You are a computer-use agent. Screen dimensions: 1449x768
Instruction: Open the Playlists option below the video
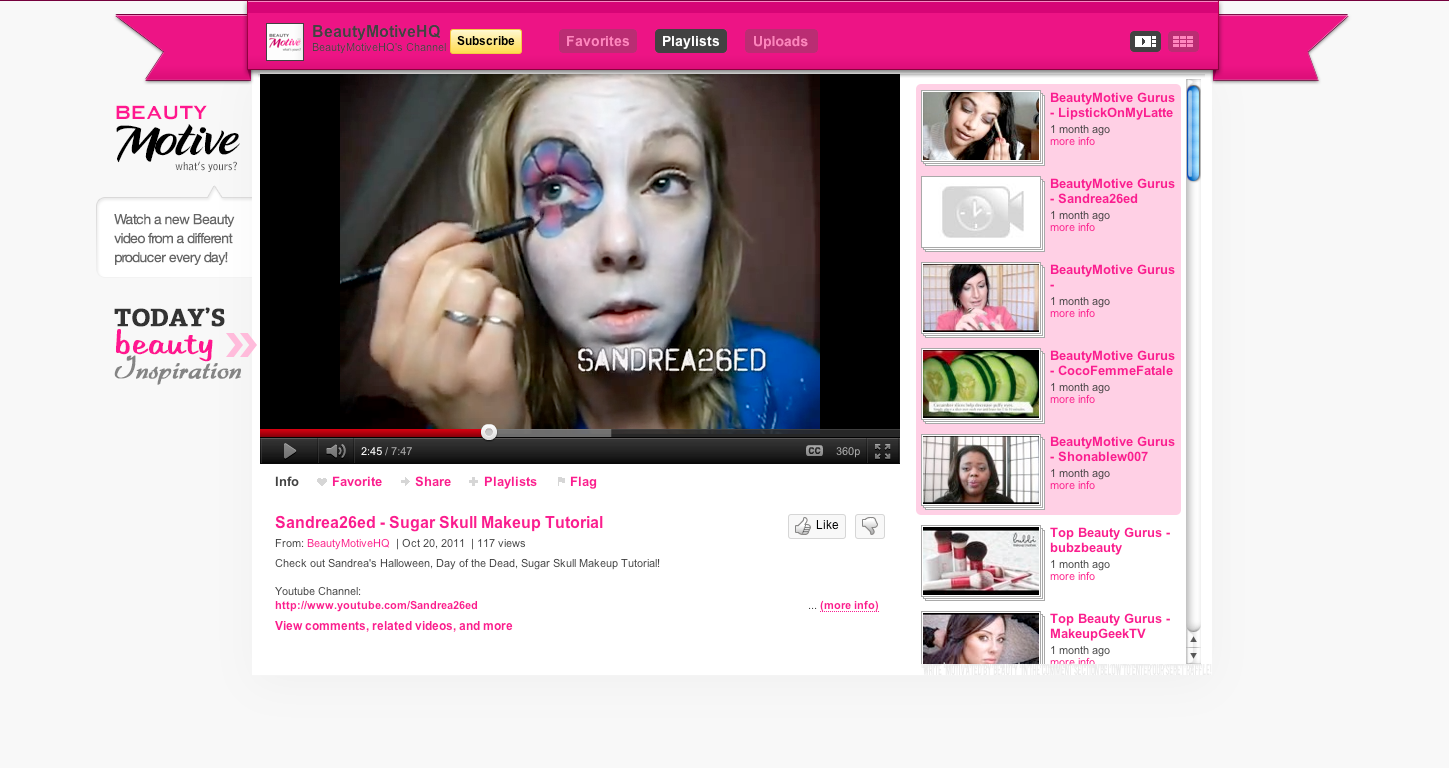503,482
